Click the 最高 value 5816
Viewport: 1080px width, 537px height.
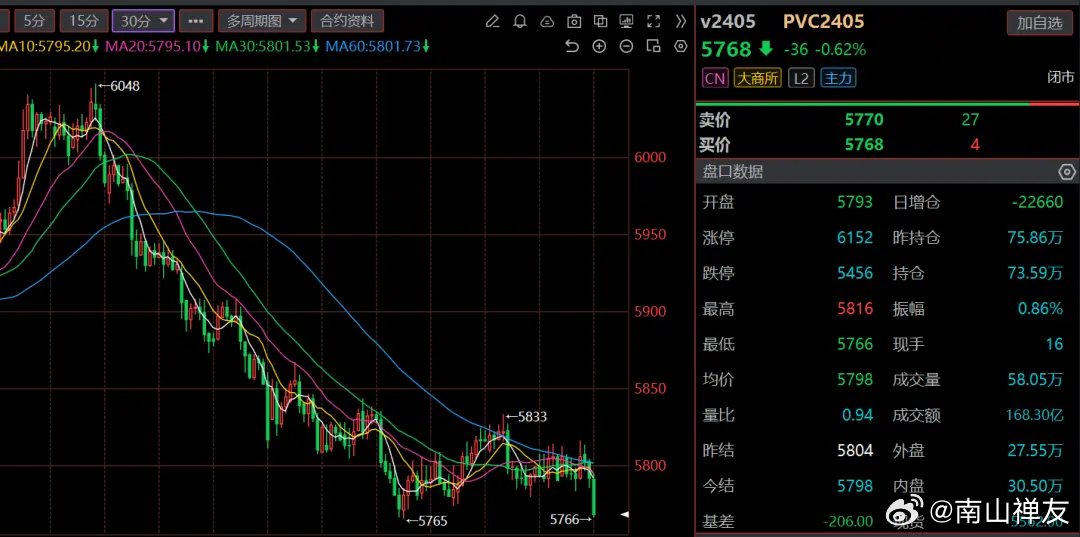click(855, 309)
